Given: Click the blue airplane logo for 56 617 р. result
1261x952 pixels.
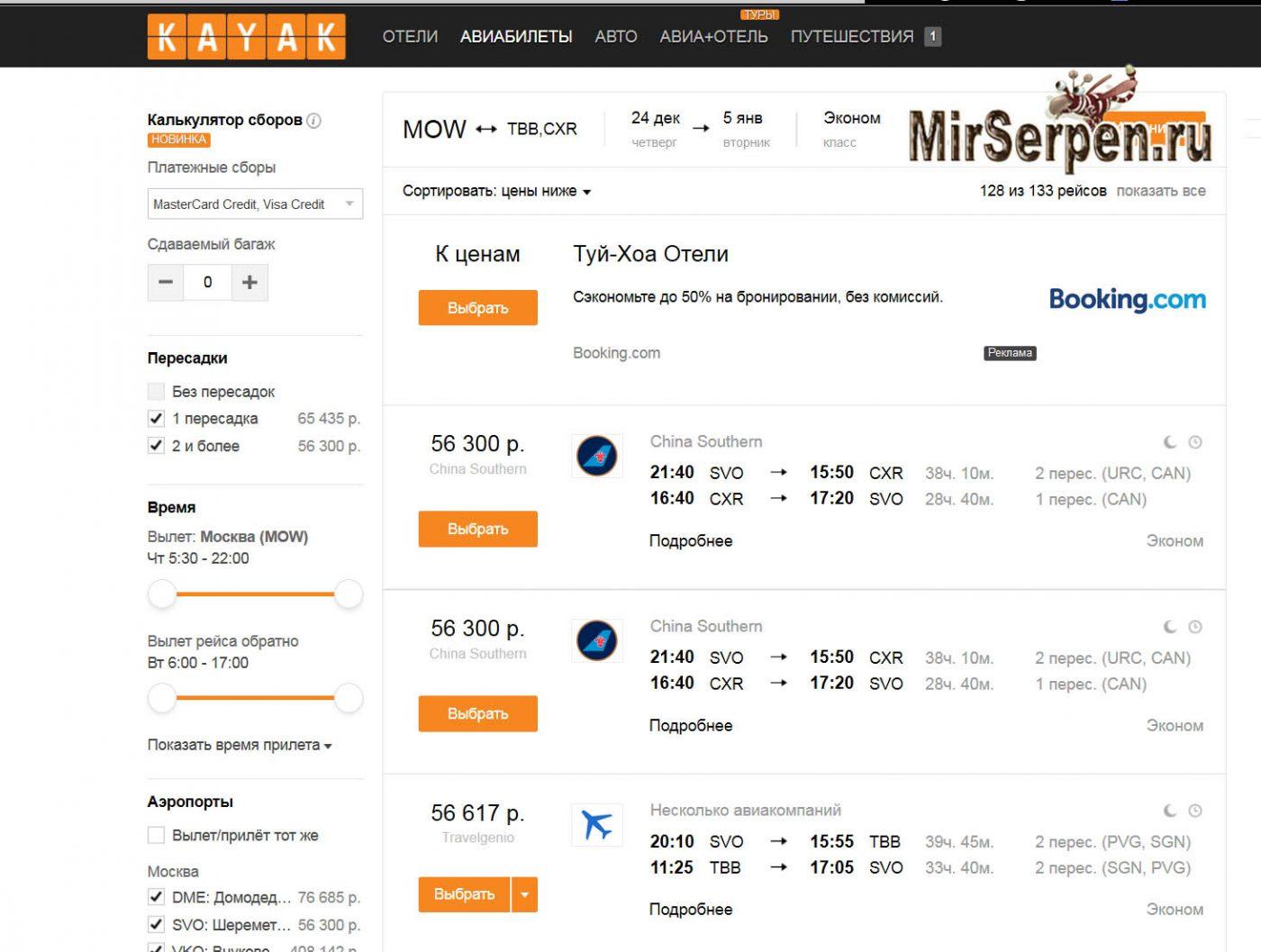Looking at the screenshot, I should click(x=596, y=825).
